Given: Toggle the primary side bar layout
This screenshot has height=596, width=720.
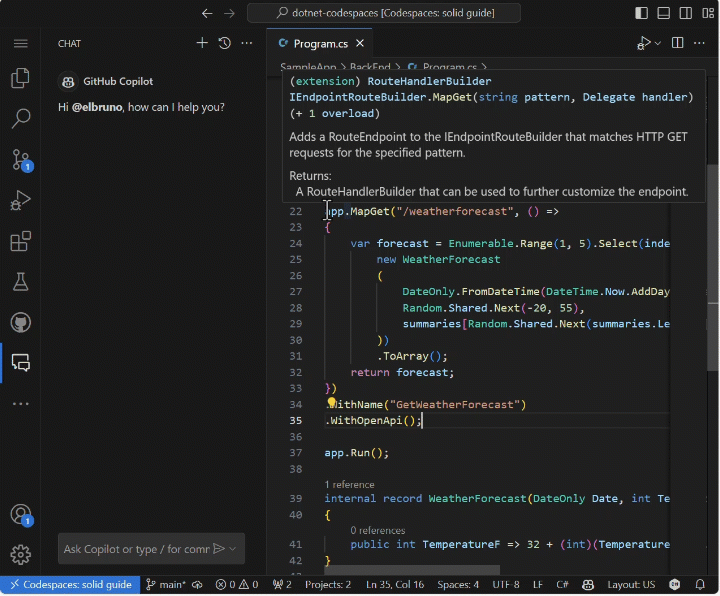Looking at the screenshot, I should (642, 13).
